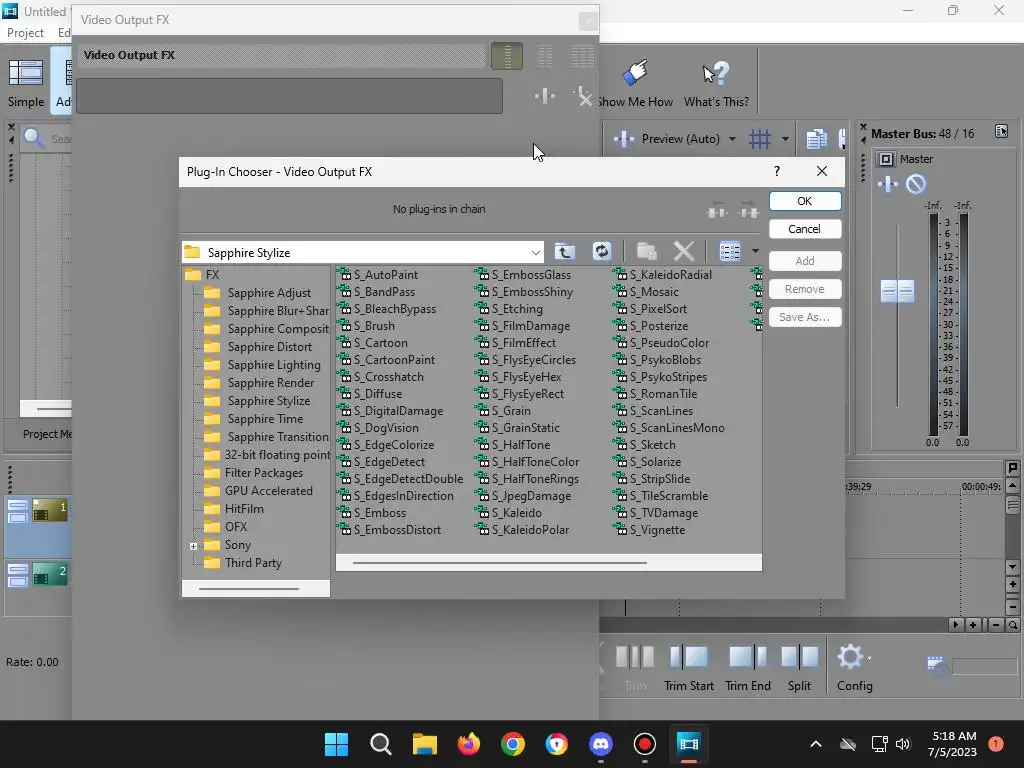This screenshot has height=768, width=1024.
Task: Click the views list icon
Action: 729,251
